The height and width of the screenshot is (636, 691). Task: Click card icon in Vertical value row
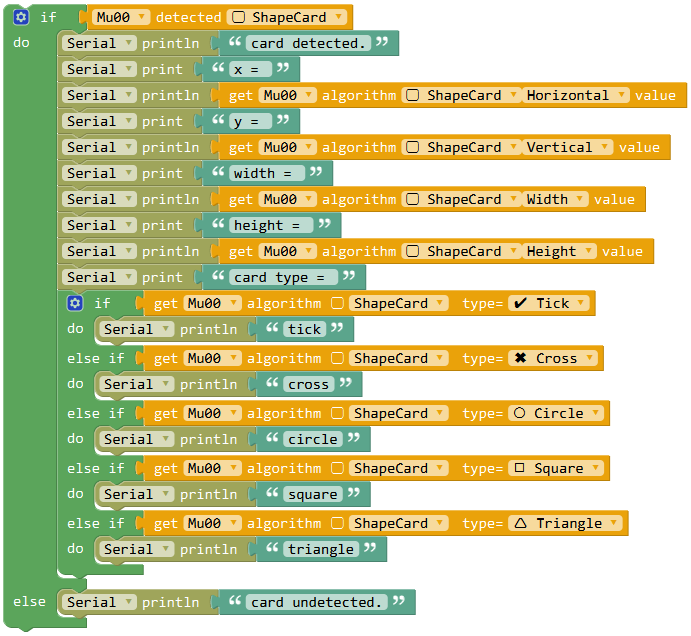412,147
